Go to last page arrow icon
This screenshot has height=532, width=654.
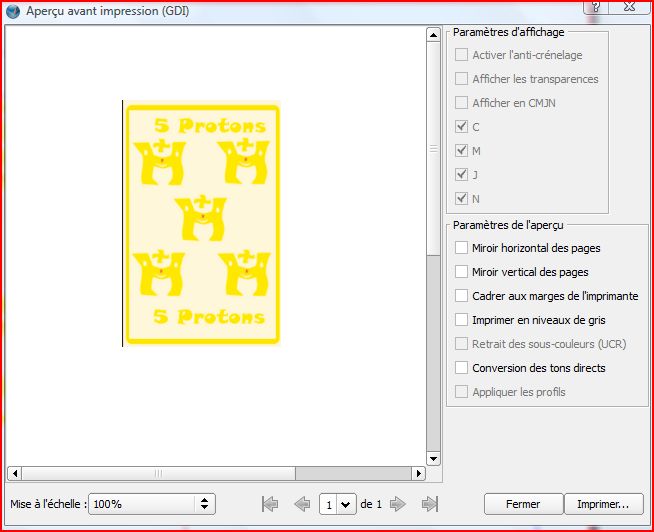pos(430,504)
